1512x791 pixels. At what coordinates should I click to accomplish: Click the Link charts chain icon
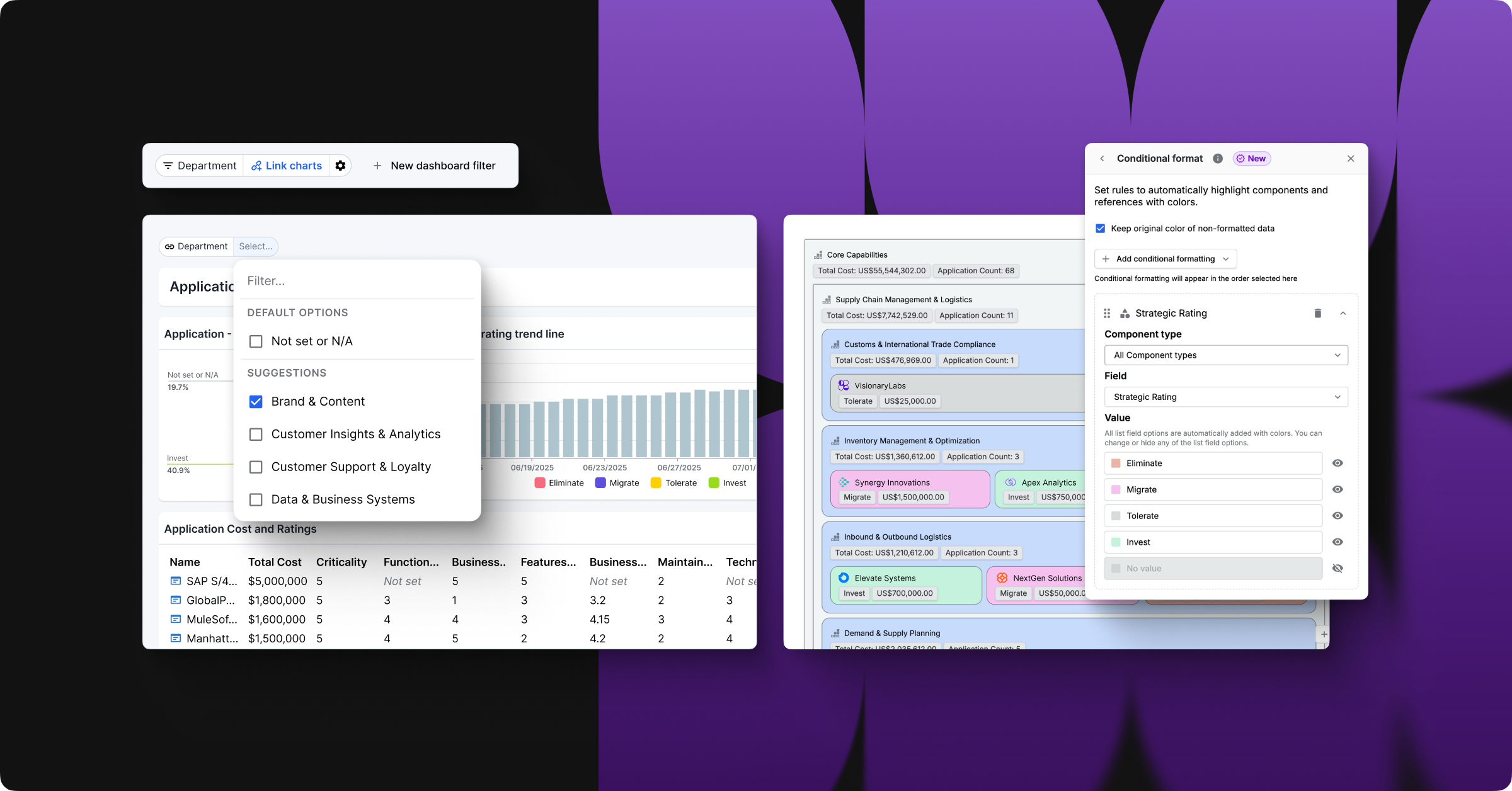256,166
